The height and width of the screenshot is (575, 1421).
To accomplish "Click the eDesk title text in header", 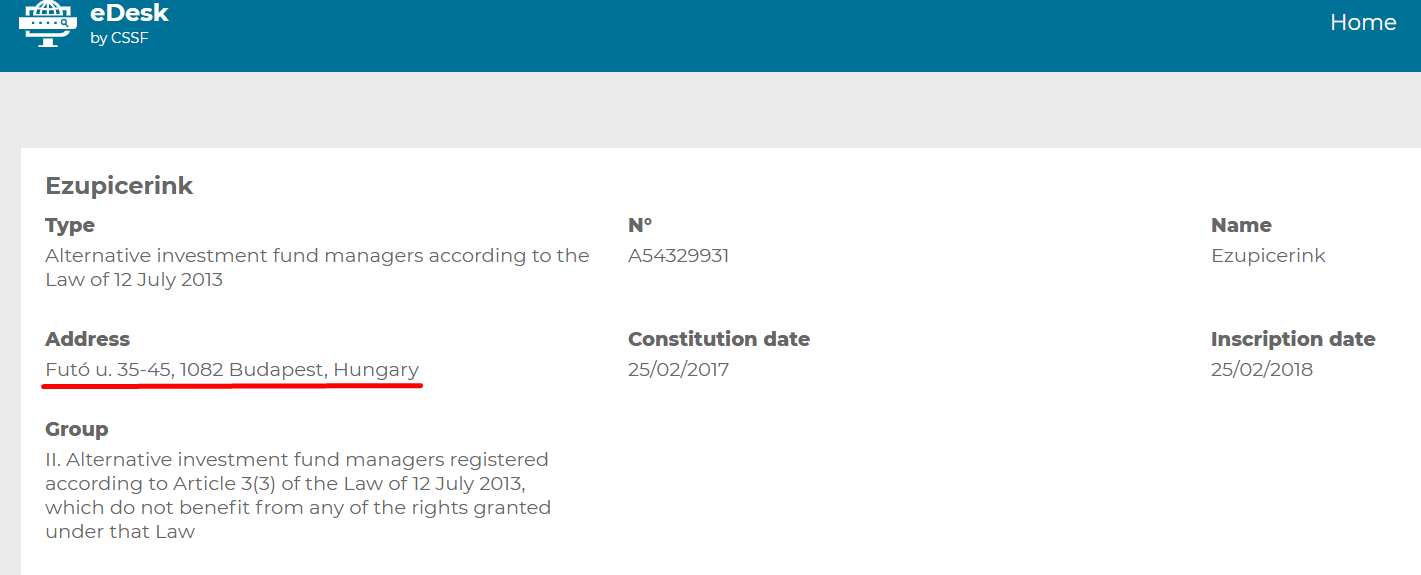I will tap(129, 14).
